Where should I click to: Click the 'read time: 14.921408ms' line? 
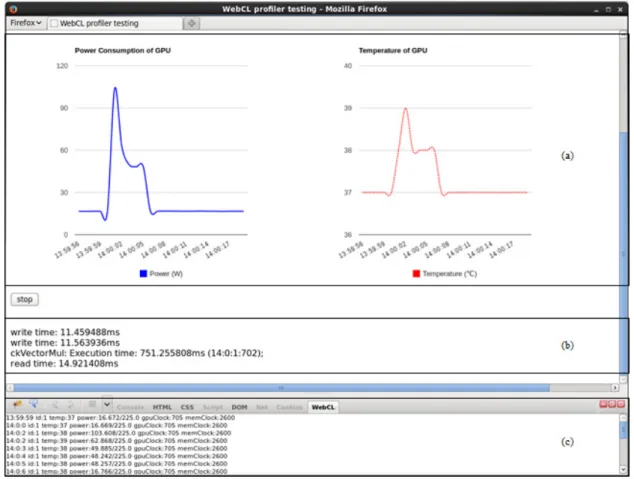point(64,364)
